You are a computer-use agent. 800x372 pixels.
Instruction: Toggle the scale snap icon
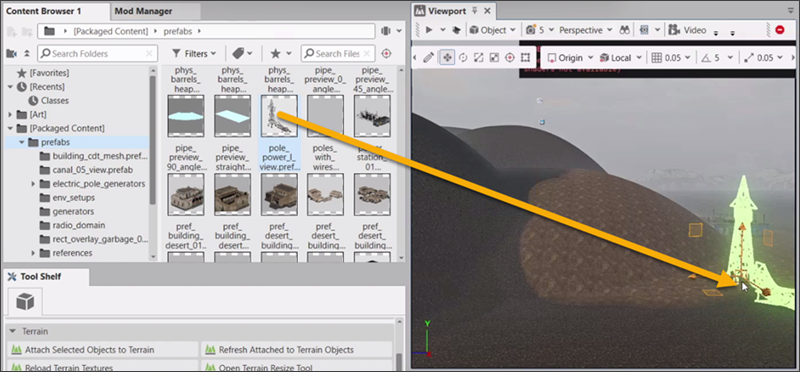click(x=748, y=58)
